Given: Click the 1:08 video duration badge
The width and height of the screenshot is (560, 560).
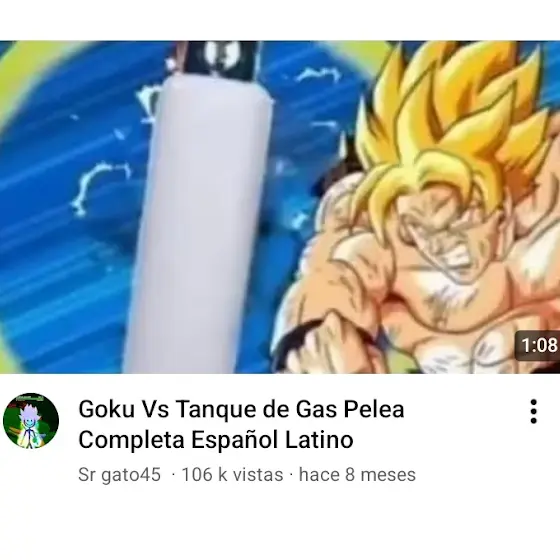Looking at the screenshot, I should coord(539,345).
